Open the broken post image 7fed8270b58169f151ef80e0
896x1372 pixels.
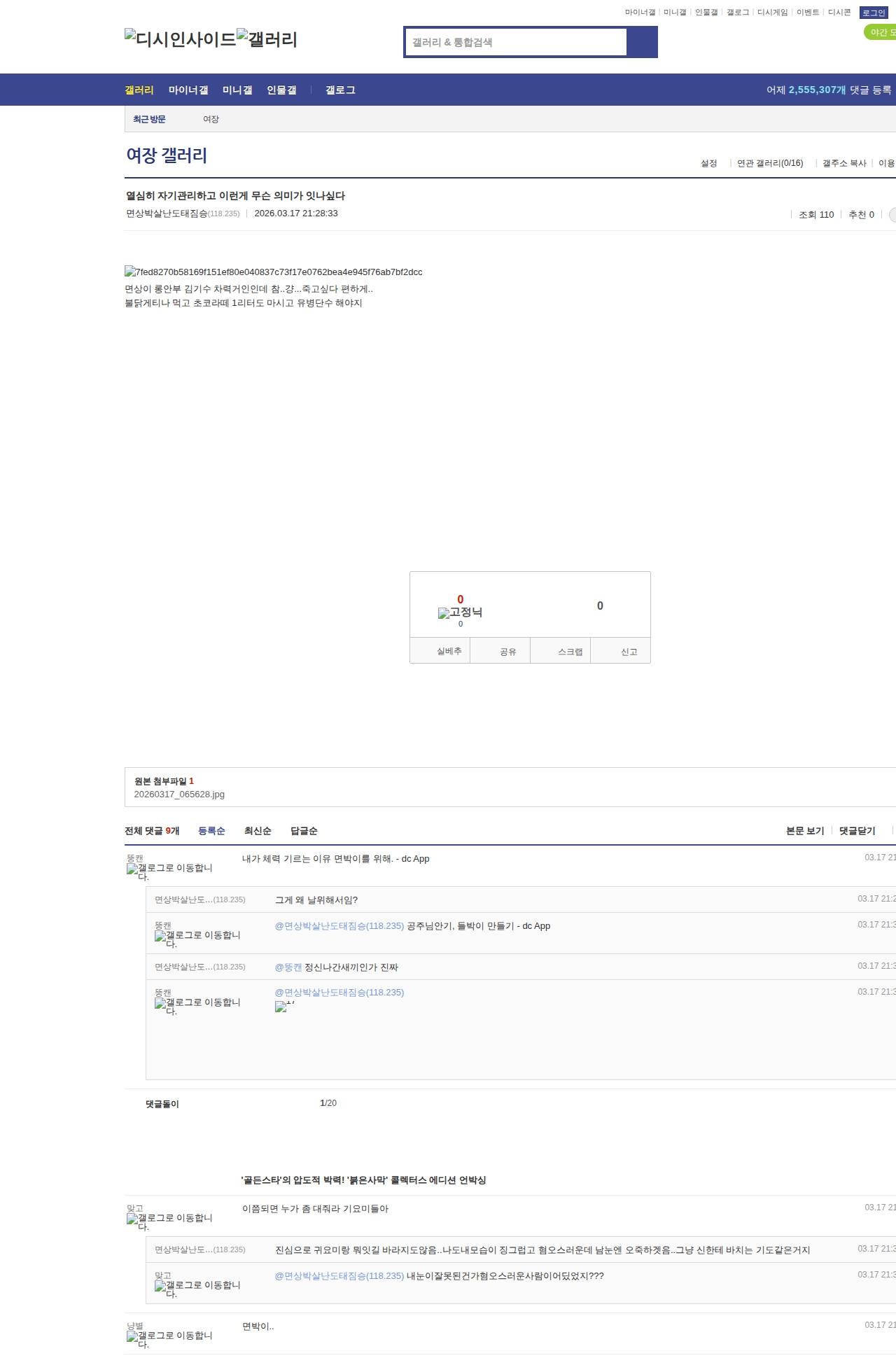click(x=274, y=272)
